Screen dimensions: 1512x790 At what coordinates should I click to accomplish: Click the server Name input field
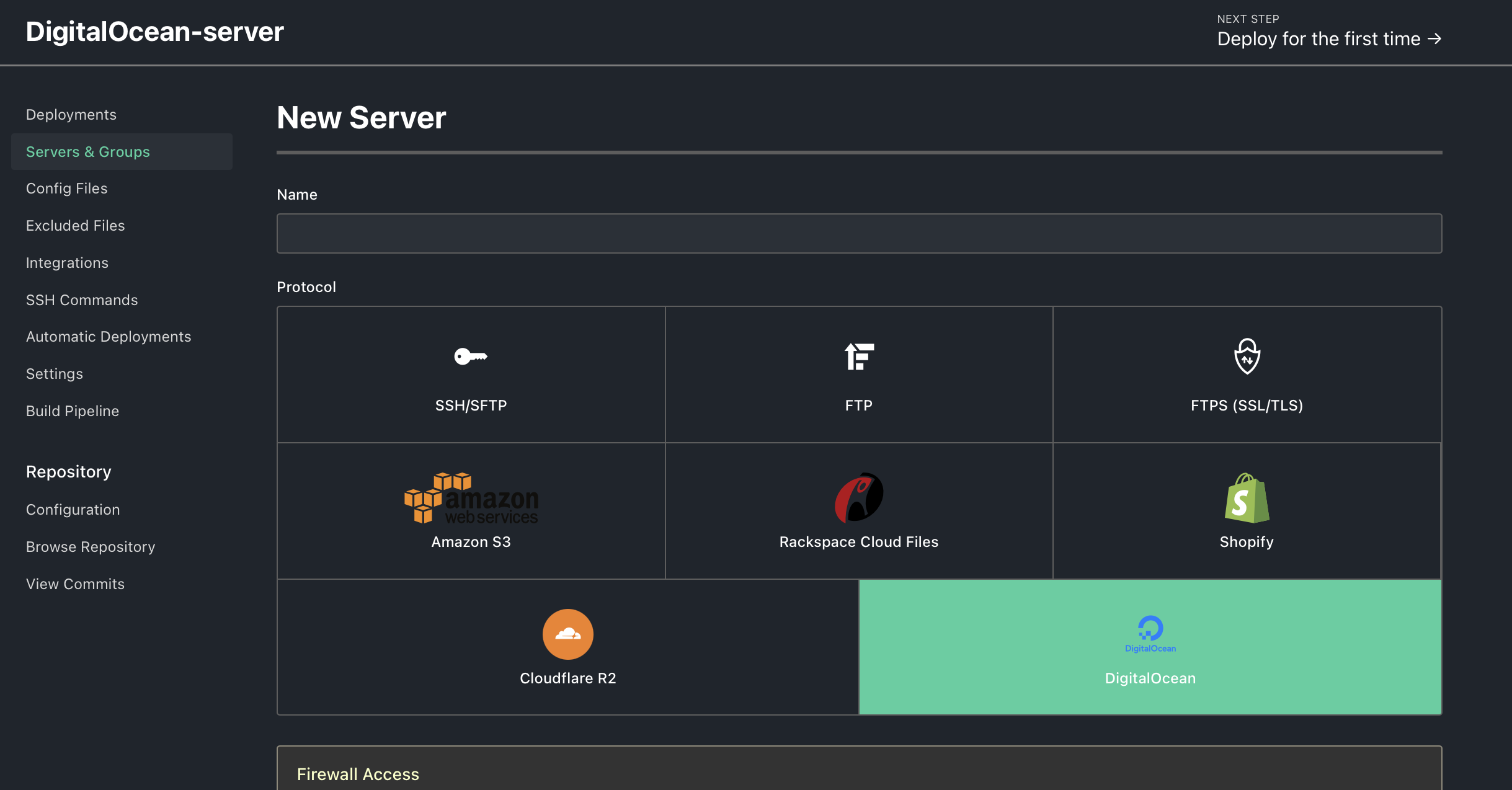tap(859, 234)
